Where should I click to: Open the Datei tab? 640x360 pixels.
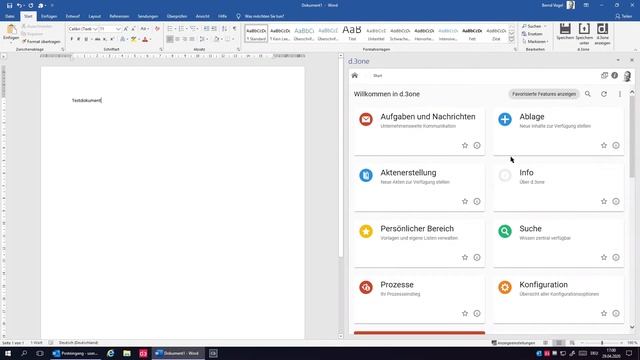(x=10, y=16)
